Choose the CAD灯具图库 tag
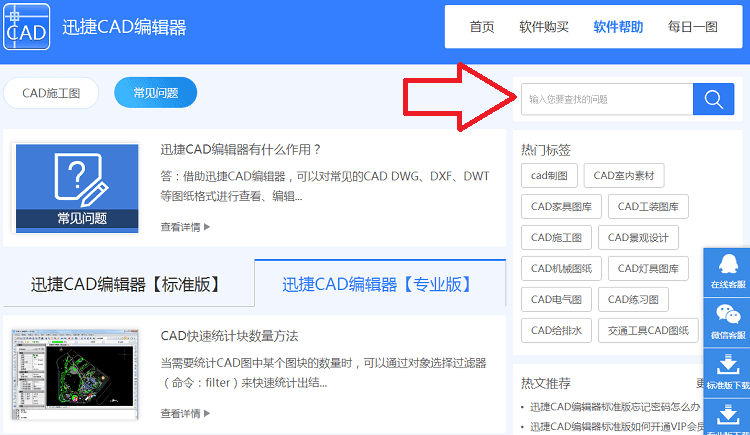This screenshot has width=750, height=435. click(648, 268)
